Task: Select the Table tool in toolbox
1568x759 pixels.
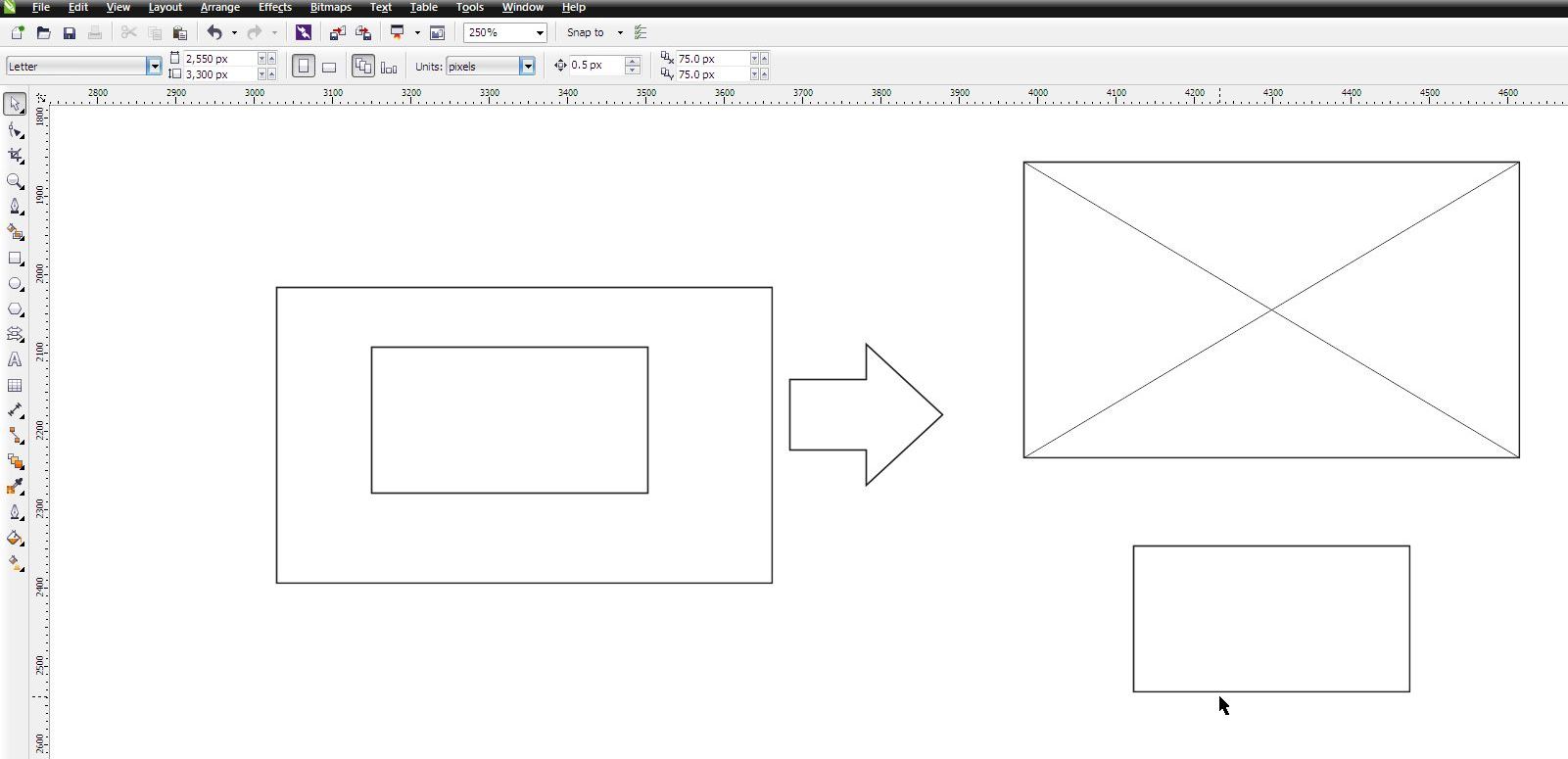Action: [x=15, y=385]
